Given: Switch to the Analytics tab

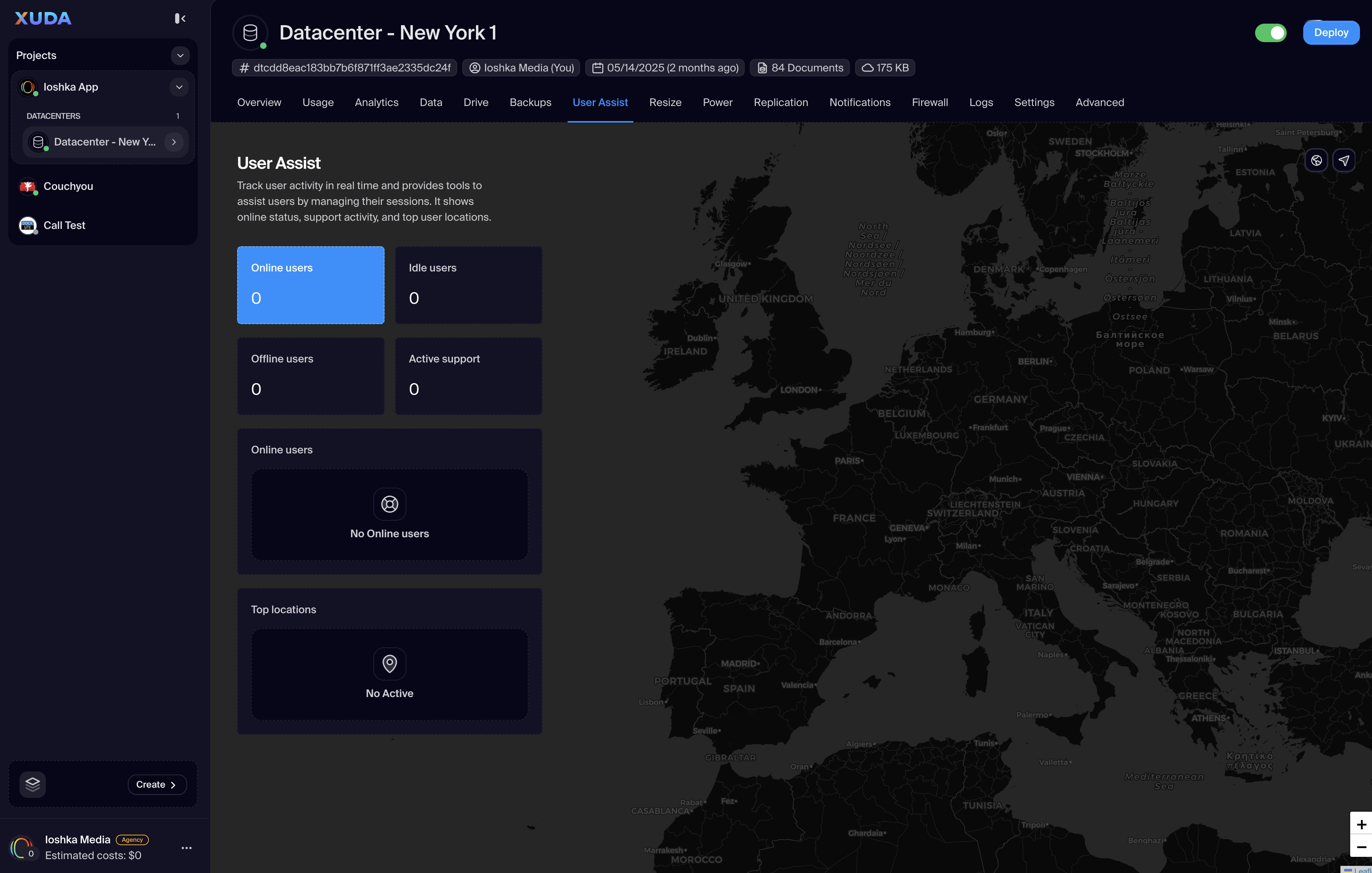Looking at the screenshot, I should (x=377, y=103).
